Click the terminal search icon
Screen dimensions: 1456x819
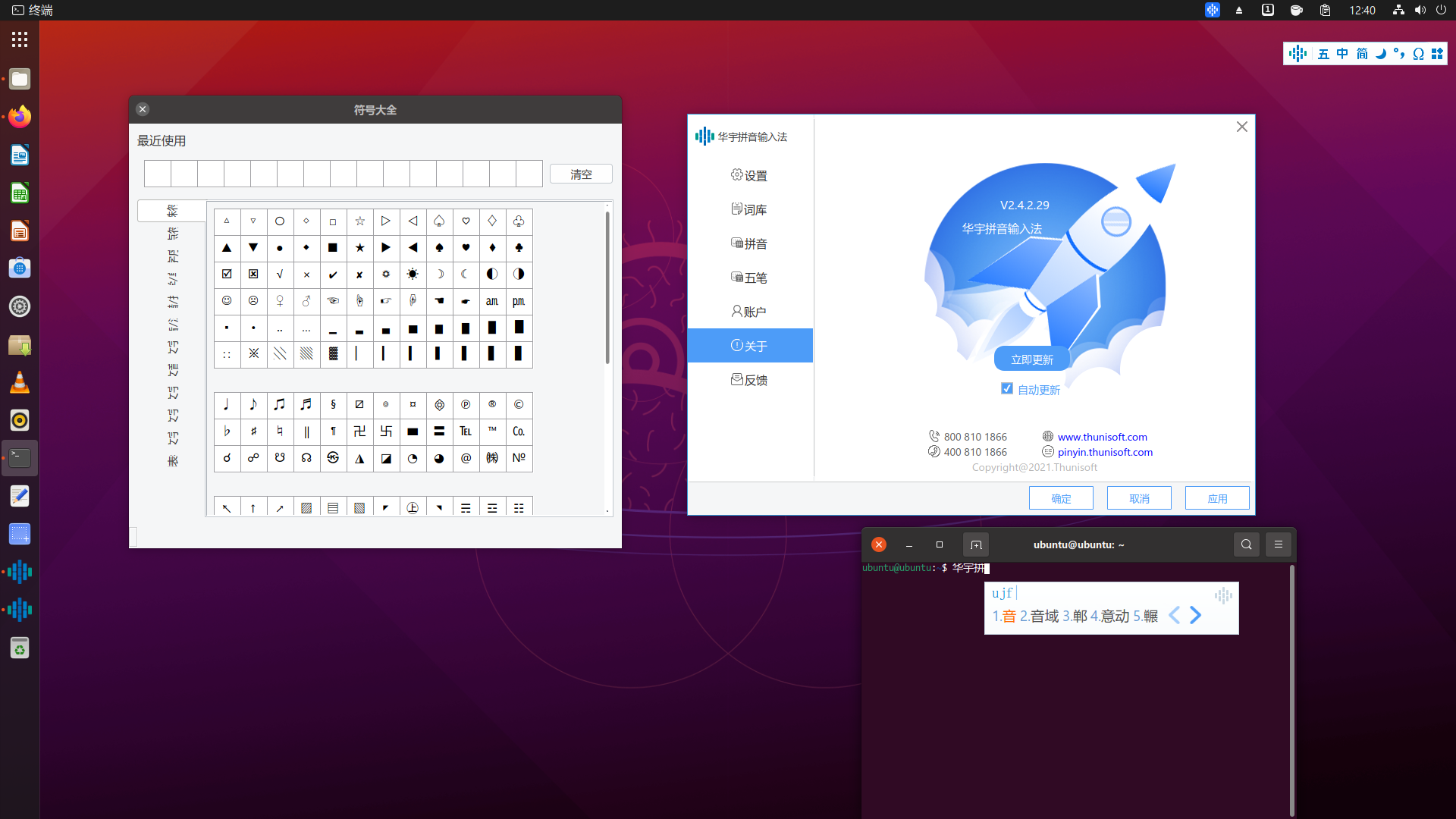[1246, 544]
